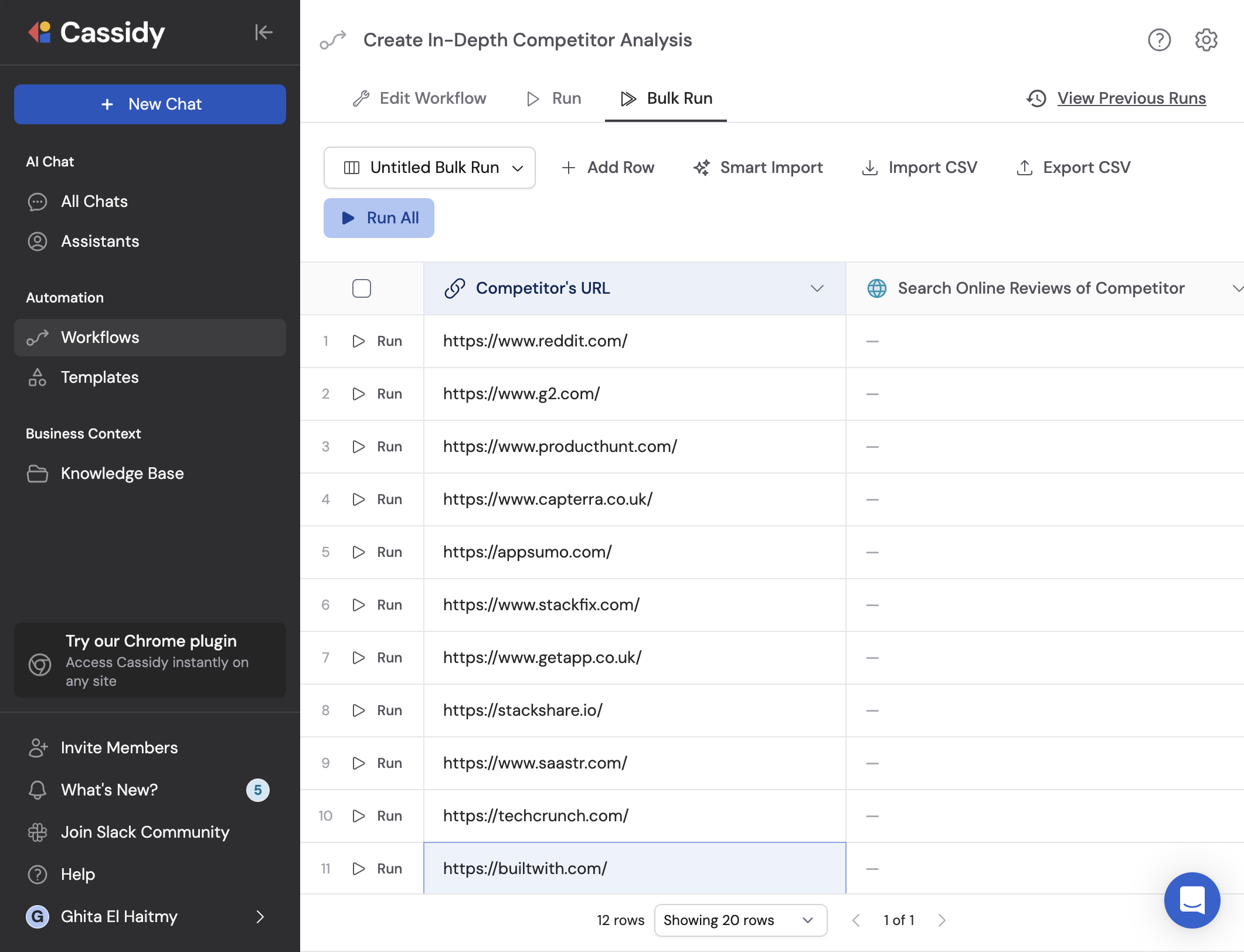Run row 2 for g2.com
1244x952 pixels.
coord(377,394)
